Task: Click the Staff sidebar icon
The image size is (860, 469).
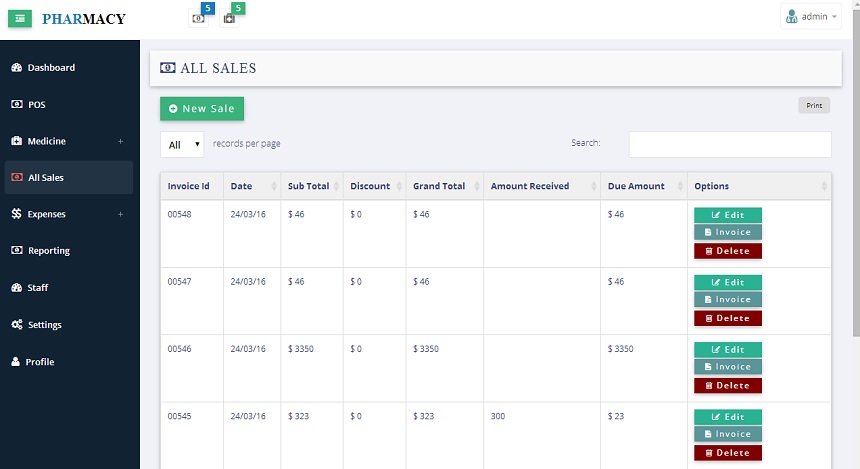Action: (17, 288)
